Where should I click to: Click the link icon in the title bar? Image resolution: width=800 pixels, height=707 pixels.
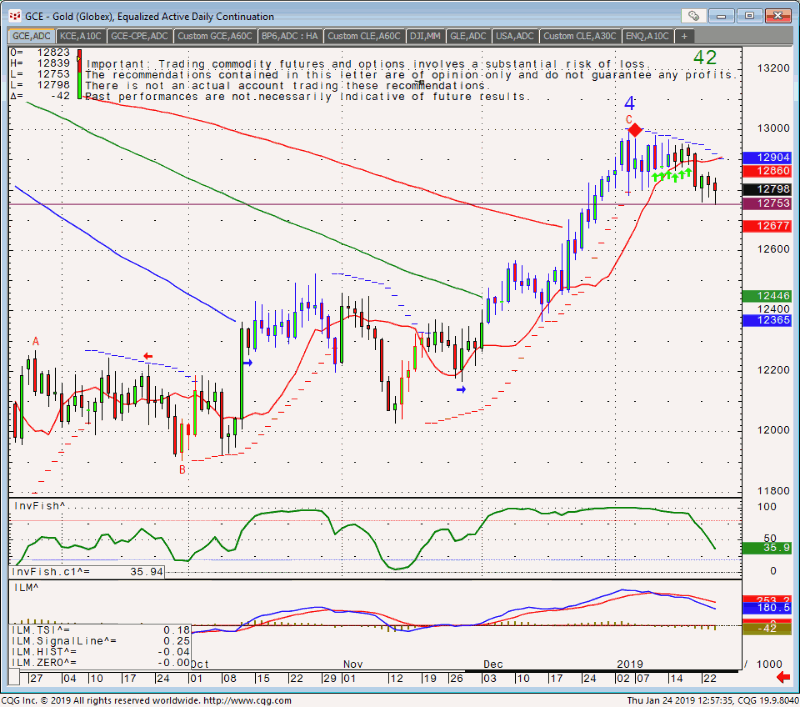click(692, 15)
